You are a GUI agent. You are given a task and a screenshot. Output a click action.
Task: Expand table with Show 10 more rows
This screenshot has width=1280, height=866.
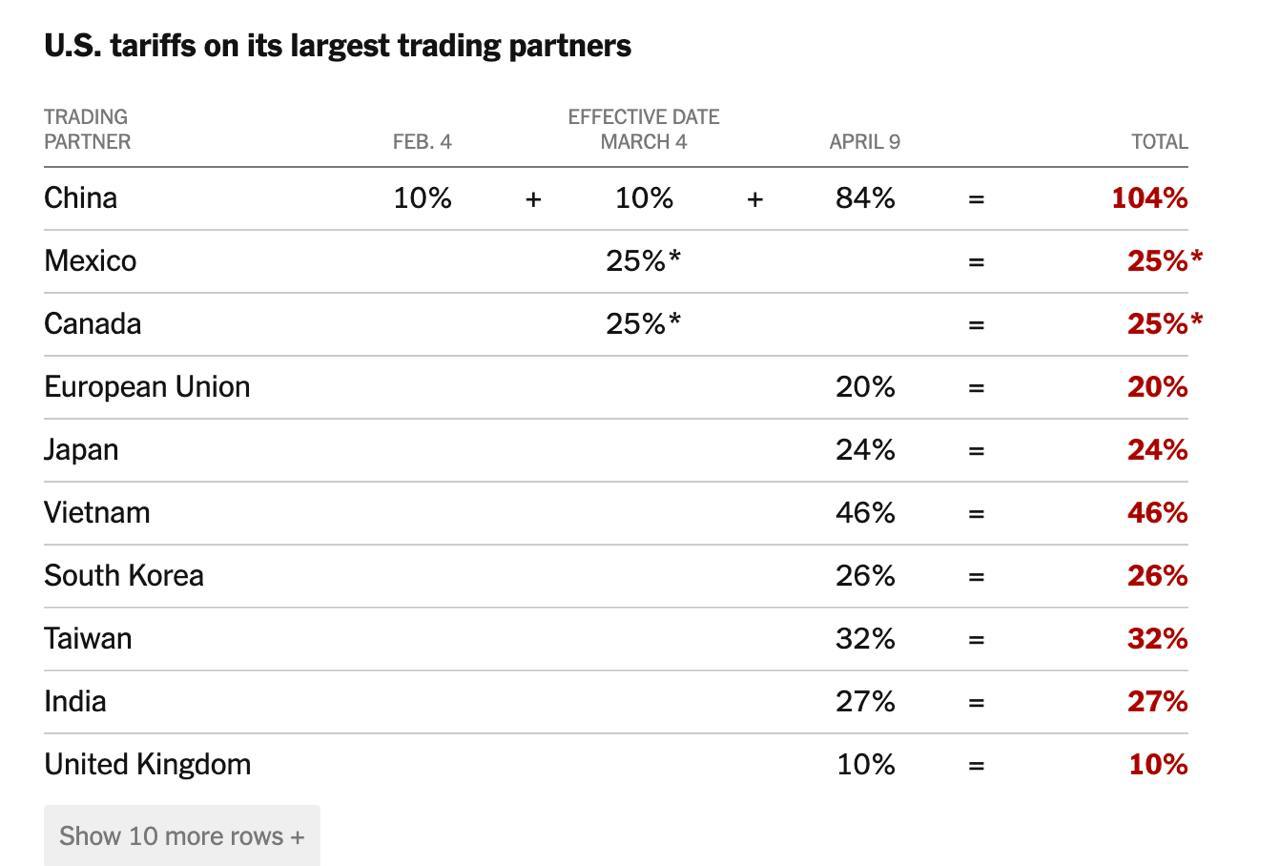pos(181,836)
